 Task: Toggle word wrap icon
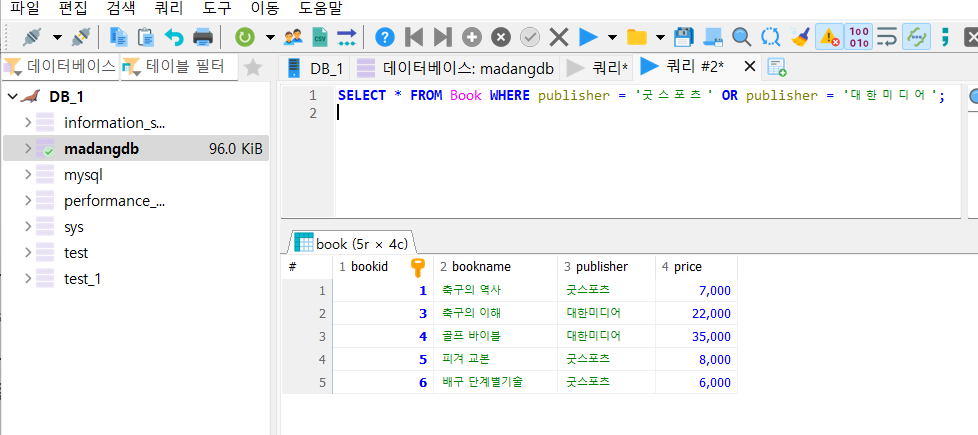tap(886, 37)
